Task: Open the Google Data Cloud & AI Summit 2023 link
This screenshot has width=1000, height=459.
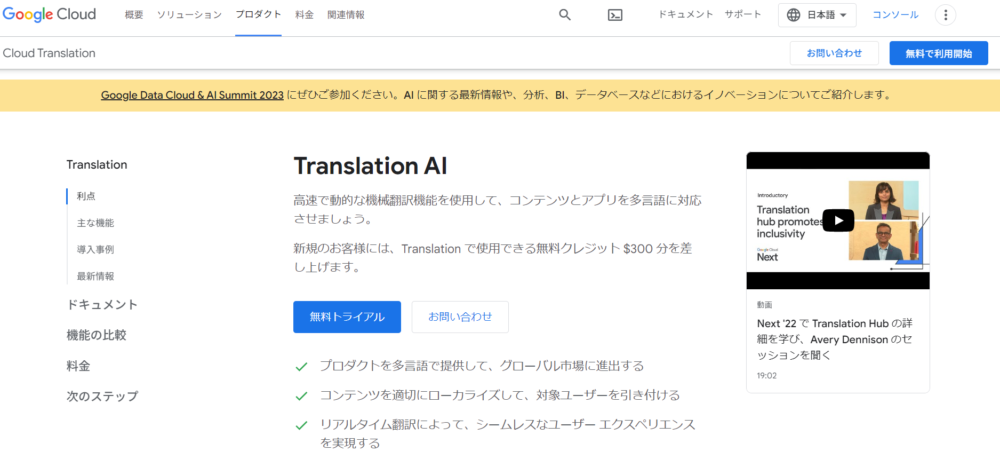Action: tap(192, 96)
